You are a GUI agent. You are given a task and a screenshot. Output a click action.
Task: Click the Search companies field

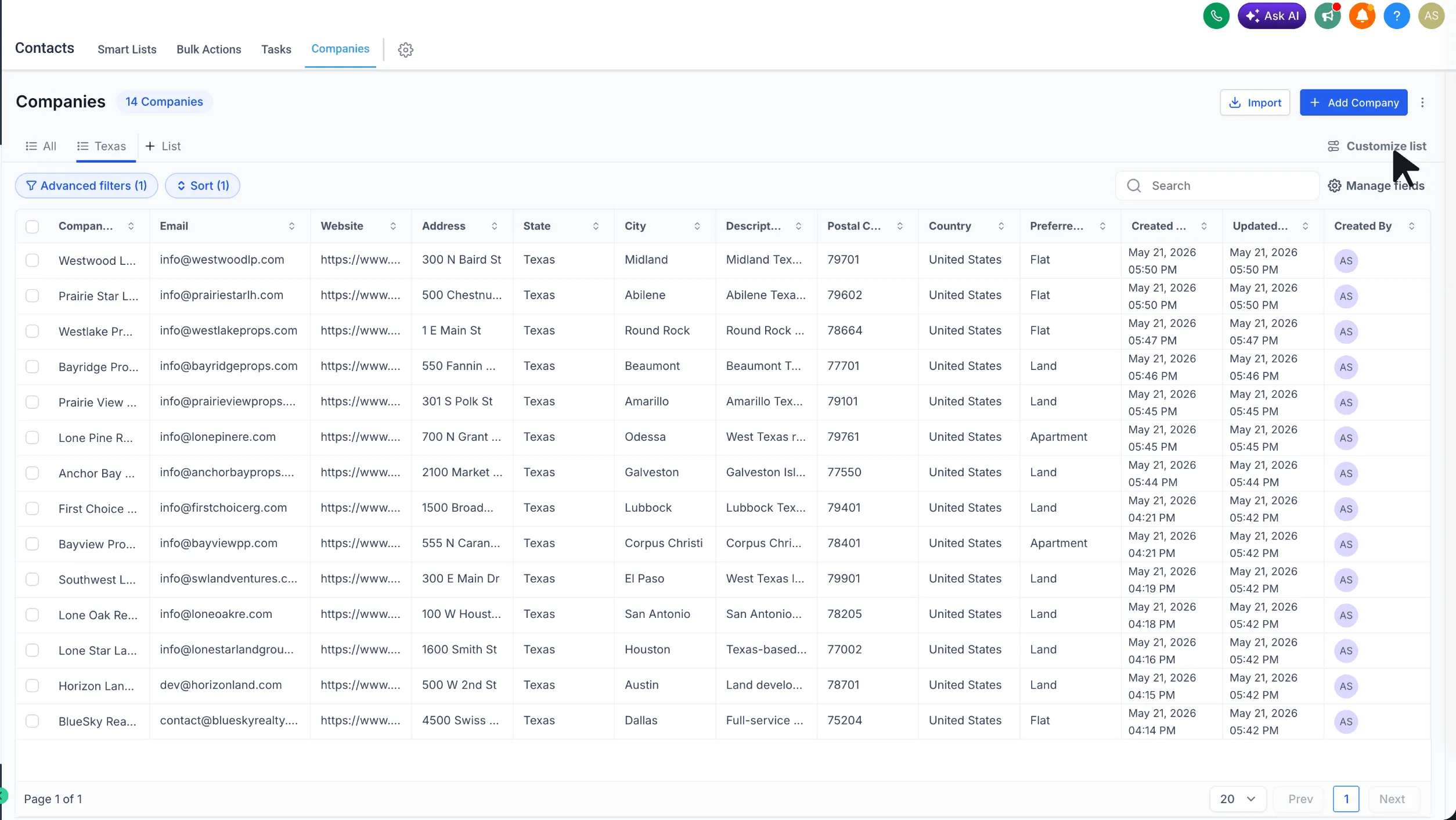(1217, 186)
